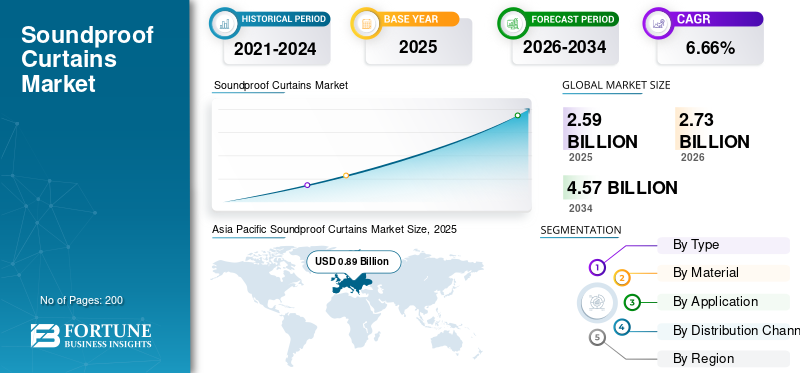Select segmentation number 1 circle
This screenshot has width=800, height=373.
point(597,267)
